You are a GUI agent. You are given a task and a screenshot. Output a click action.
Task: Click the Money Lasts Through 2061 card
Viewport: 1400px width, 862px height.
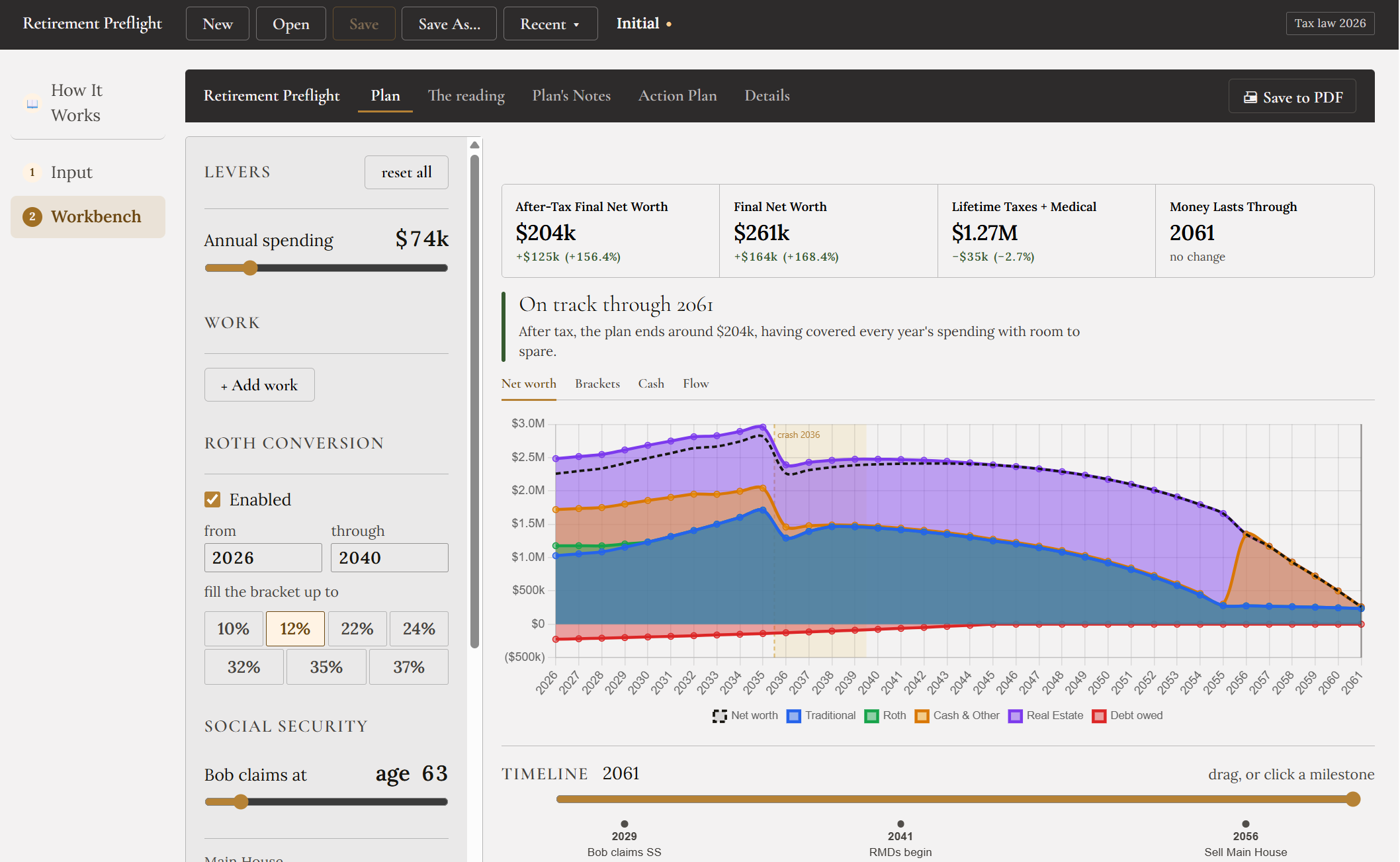click(1265, 231)
